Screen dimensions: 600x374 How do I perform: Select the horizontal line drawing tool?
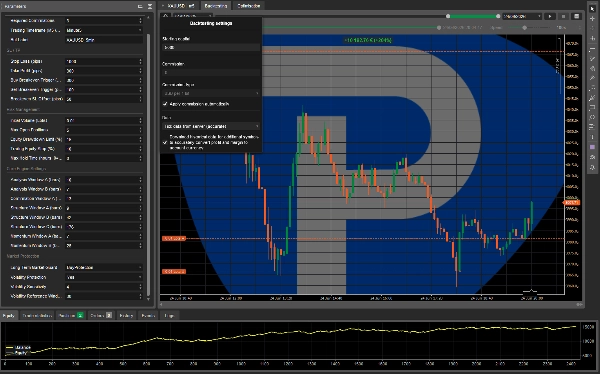tap(593, 49)
